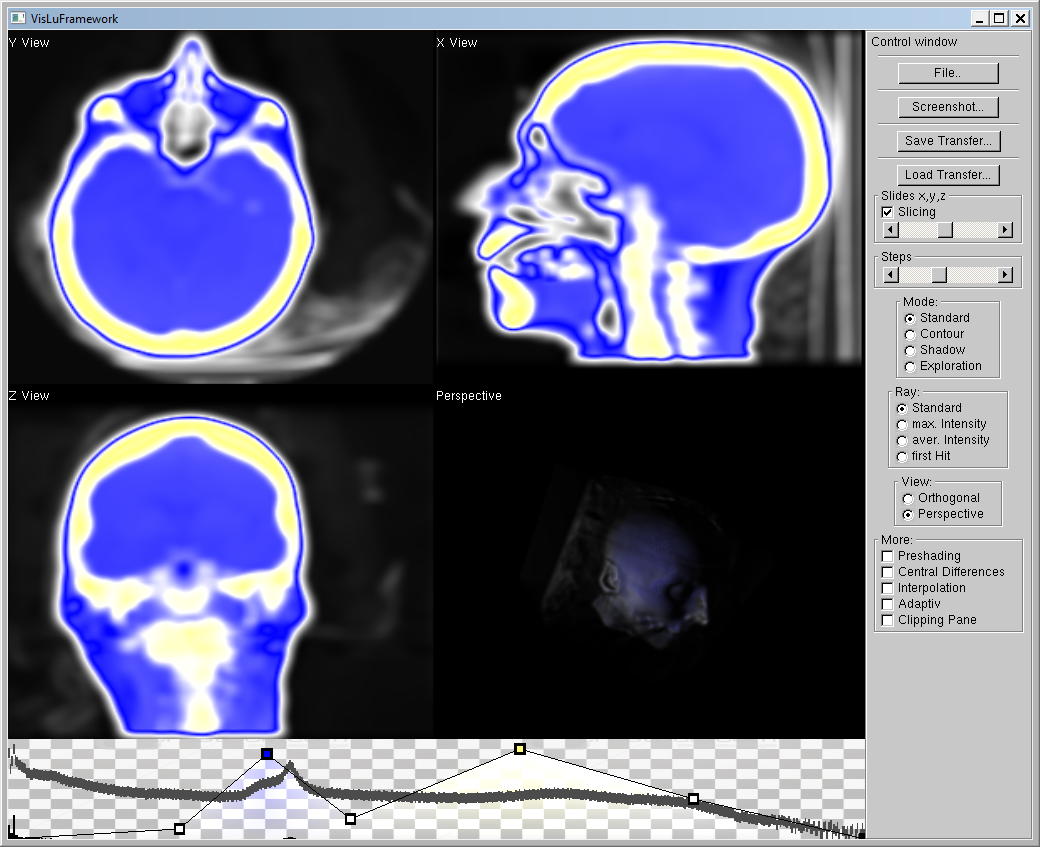Take a capture with Screenshot... button
Screen dimensions: 1040x847
tap(947, 107)
